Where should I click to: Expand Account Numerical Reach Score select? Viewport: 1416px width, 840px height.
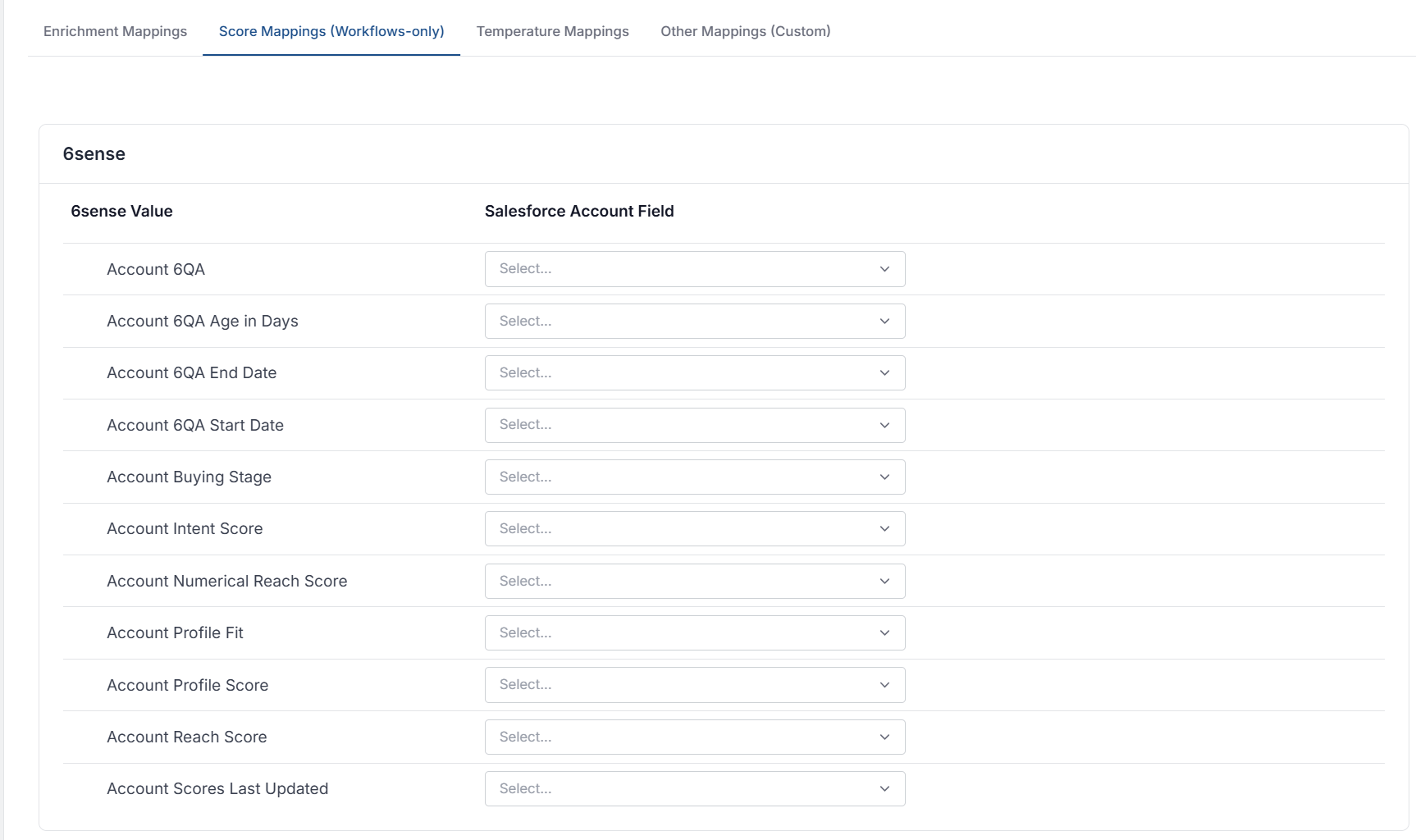click(x=695, y=581)
